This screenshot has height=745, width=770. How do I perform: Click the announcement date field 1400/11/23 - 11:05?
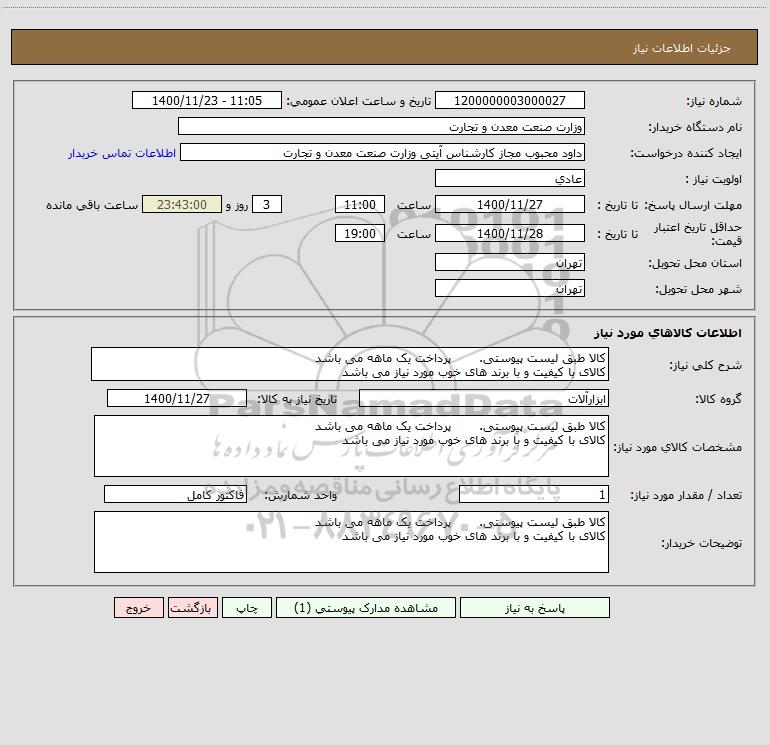click(207, 100)
